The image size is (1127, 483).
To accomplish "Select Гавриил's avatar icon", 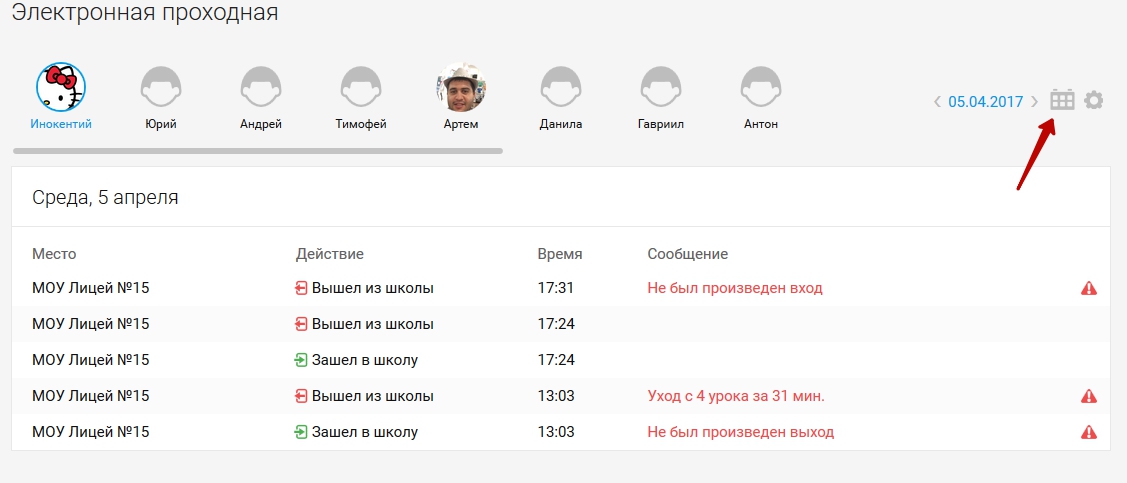I will tap(661, 88).
